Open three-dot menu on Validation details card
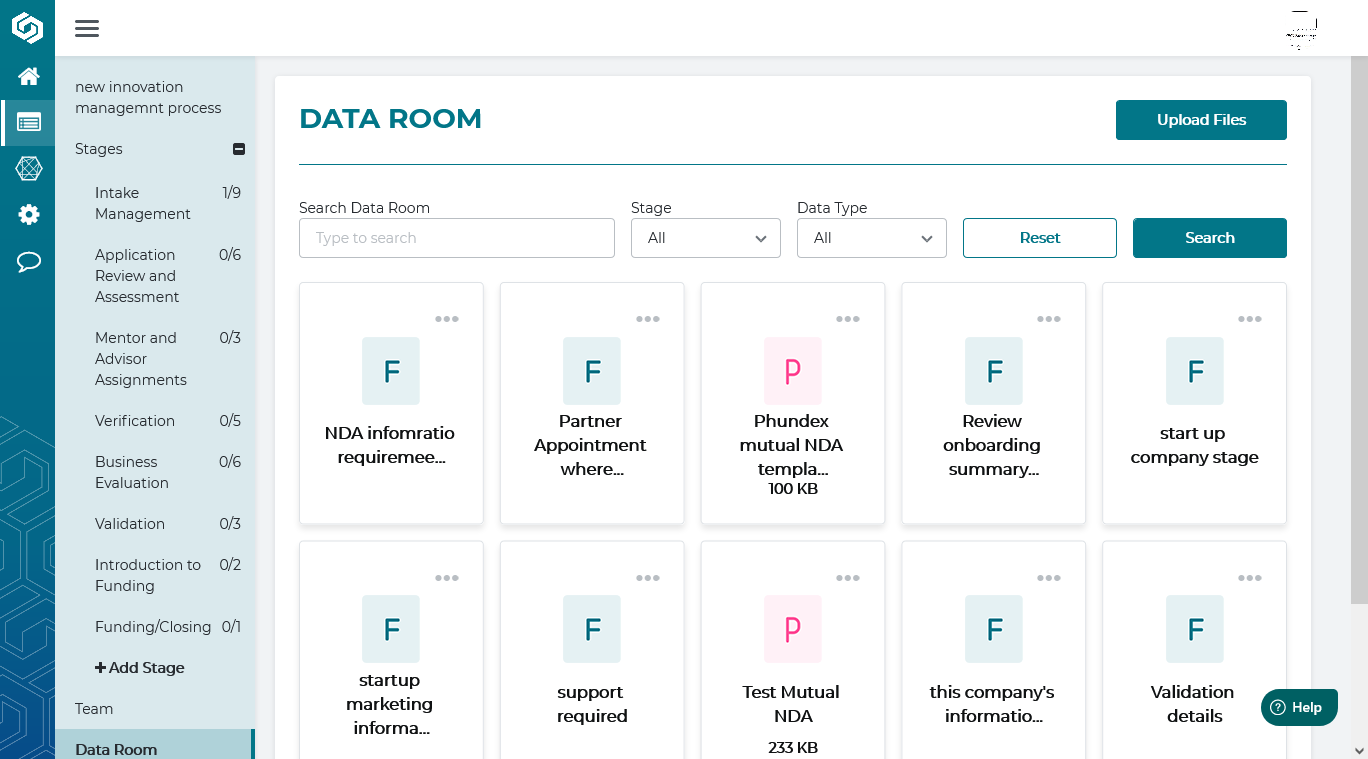This screenshot has width=1368, height=759. tap(1249, 578)
